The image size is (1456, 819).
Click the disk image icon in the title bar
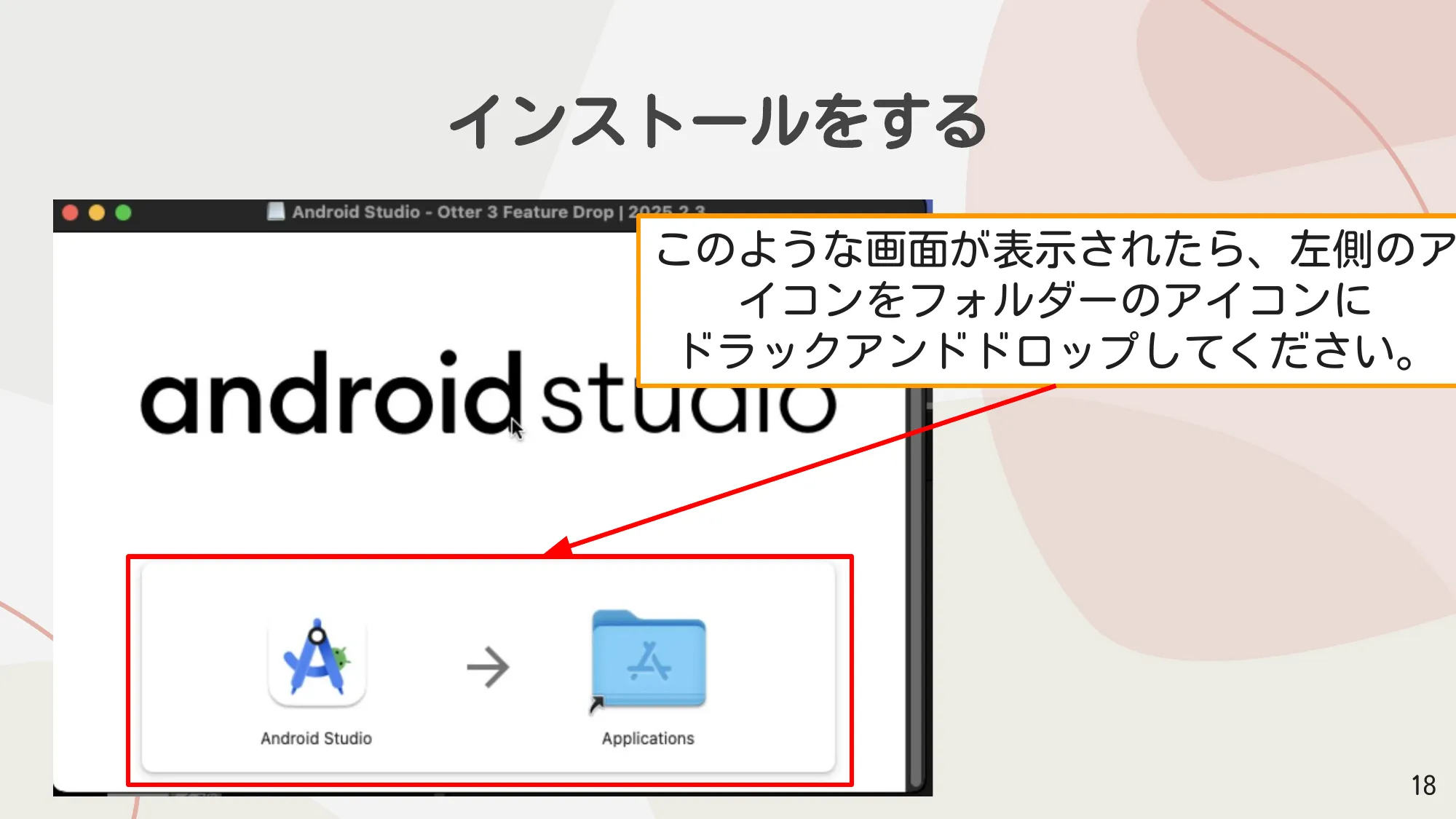coord(277,213)
